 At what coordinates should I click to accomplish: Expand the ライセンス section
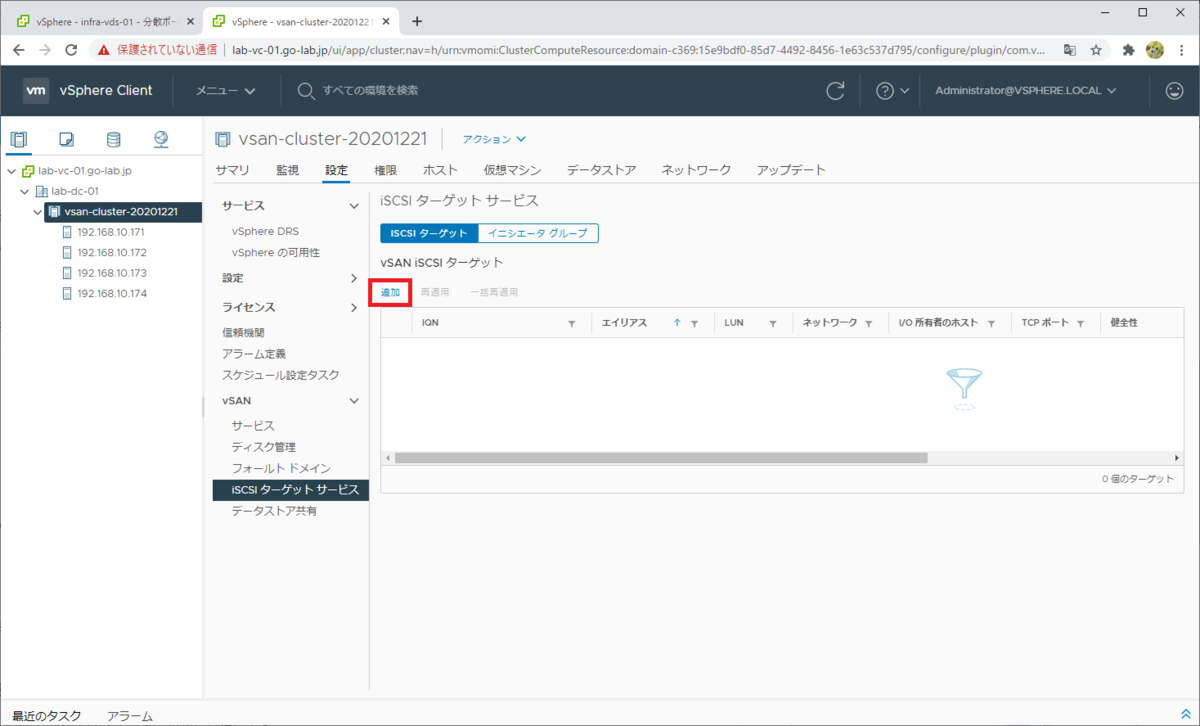coord(353,308)
